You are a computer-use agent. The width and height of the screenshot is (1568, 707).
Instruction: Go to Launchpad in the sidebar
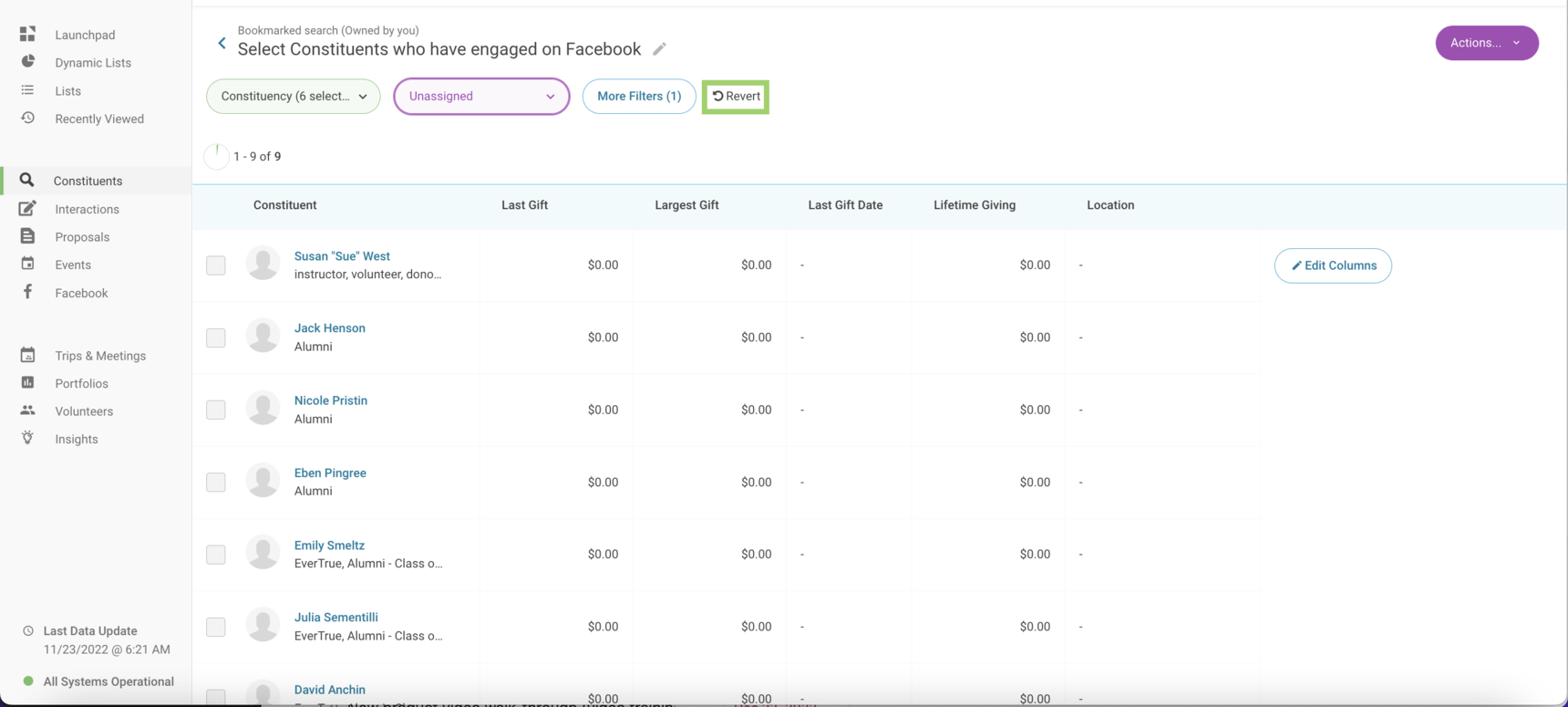click(x=85, y=35)
